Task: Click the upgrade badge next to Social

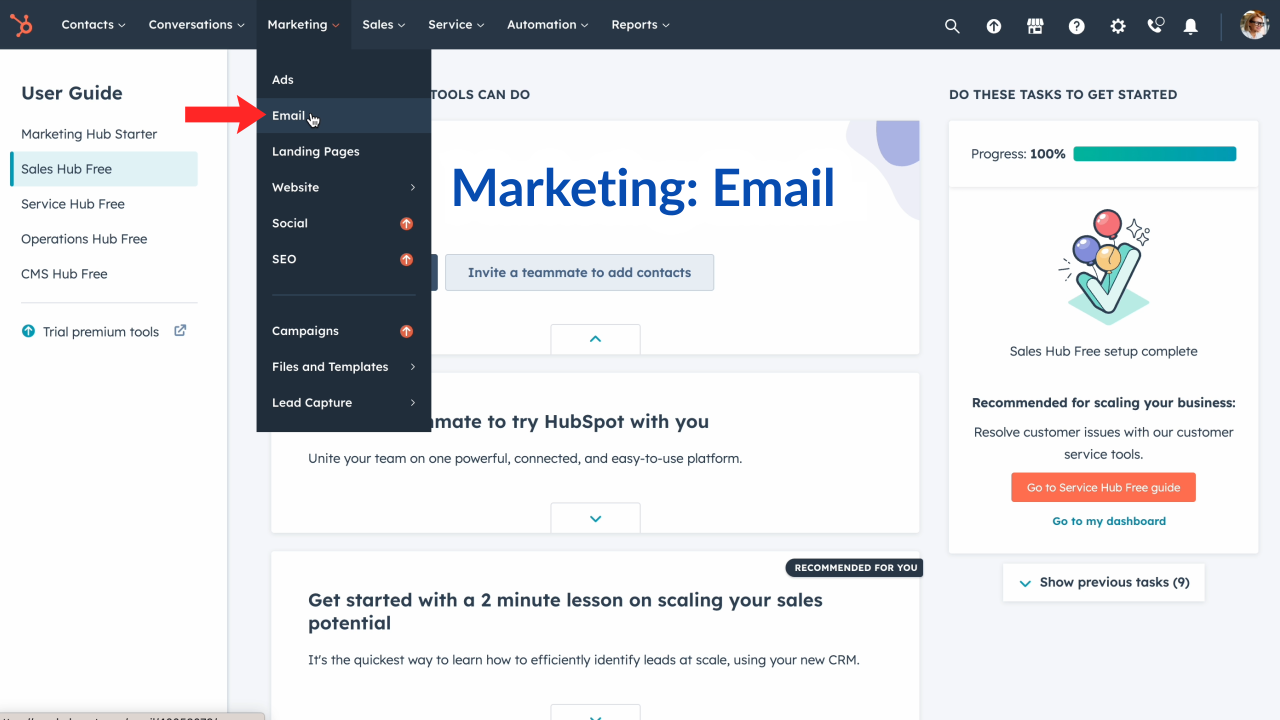Action: (406, 224)
